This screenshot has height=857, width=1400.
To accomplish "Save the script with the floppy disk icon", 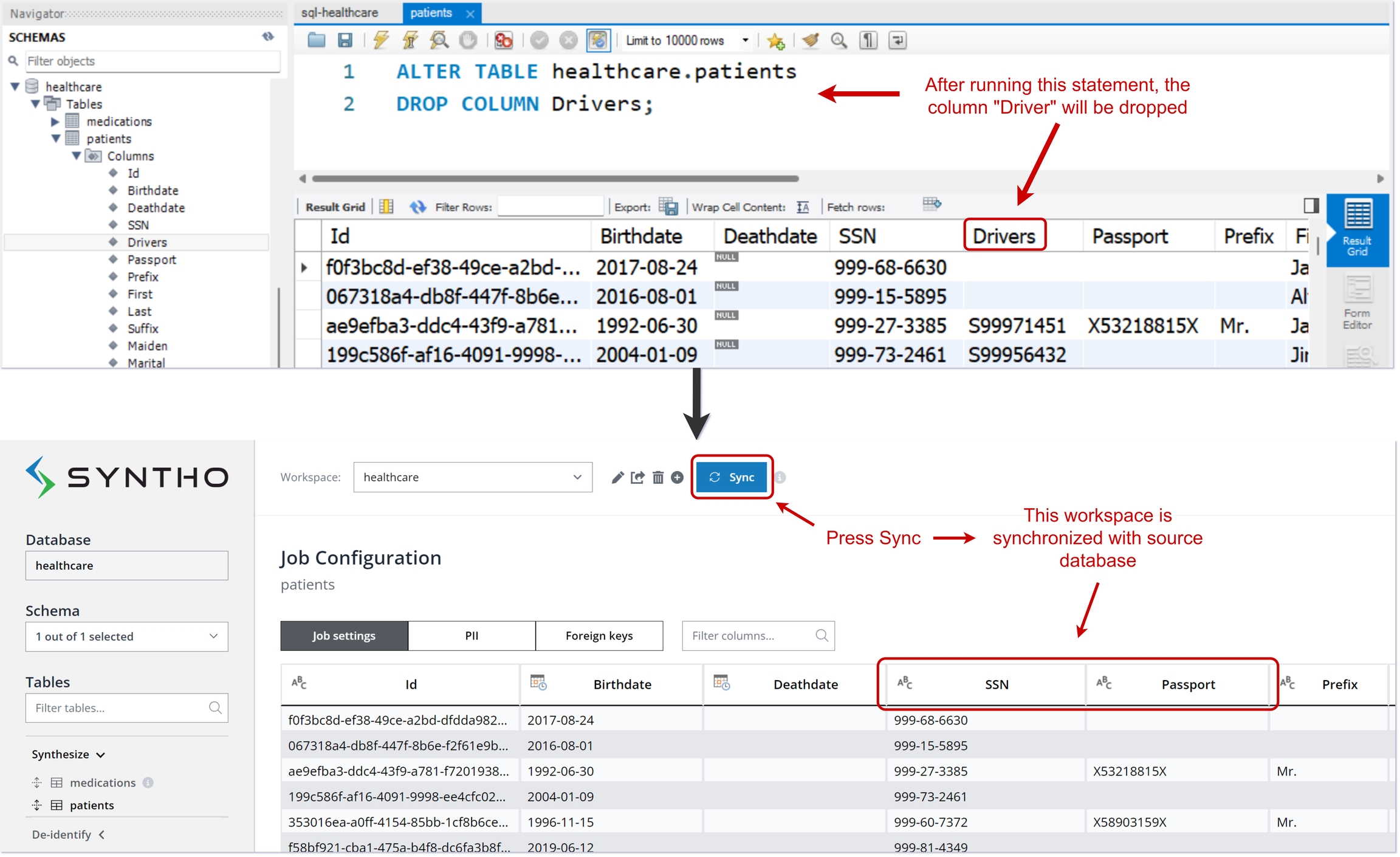I will pos(345,41).
